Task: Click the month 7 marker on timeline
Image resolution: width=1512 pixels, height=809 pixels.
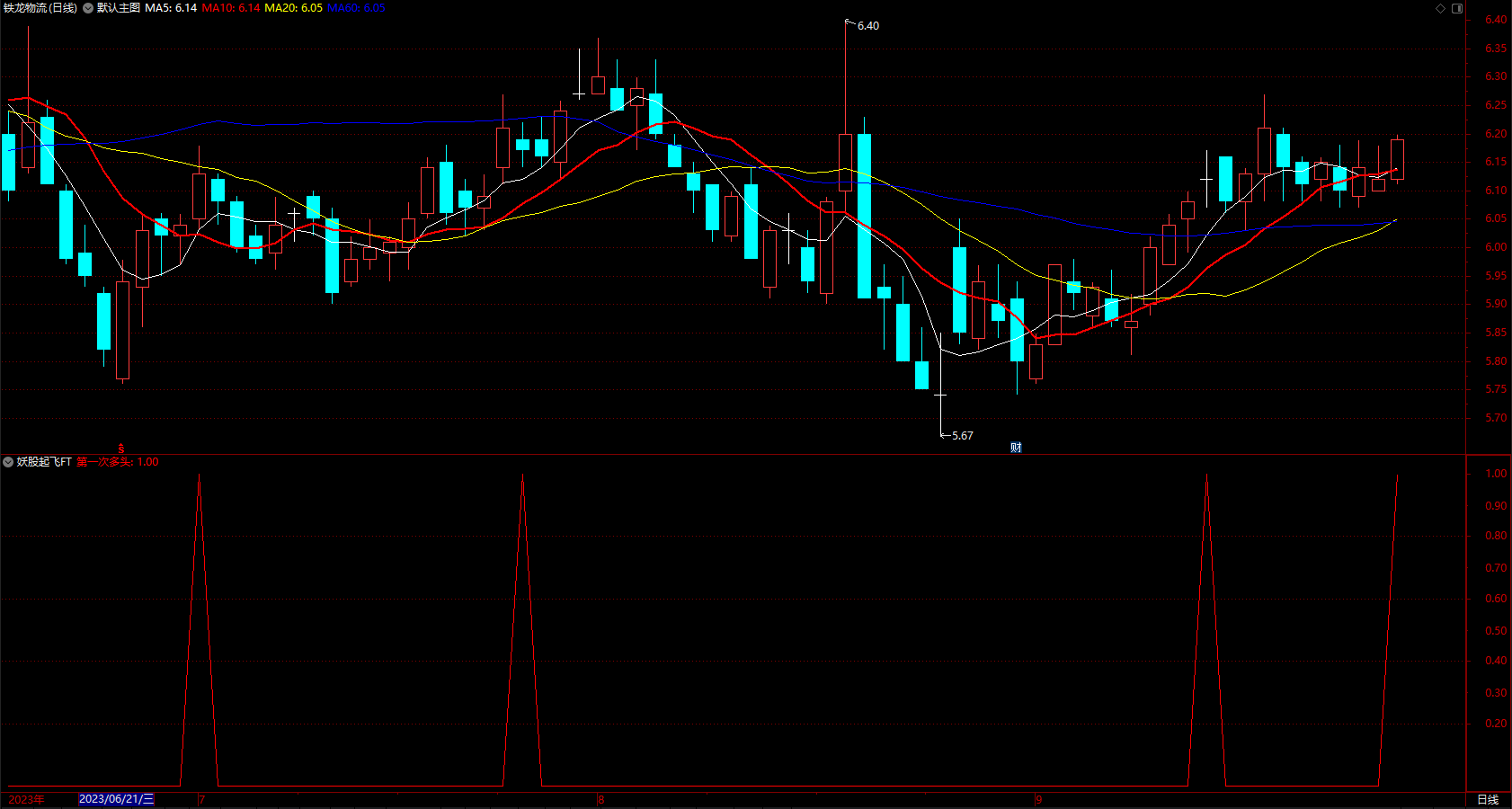Action: pos(202,799)
